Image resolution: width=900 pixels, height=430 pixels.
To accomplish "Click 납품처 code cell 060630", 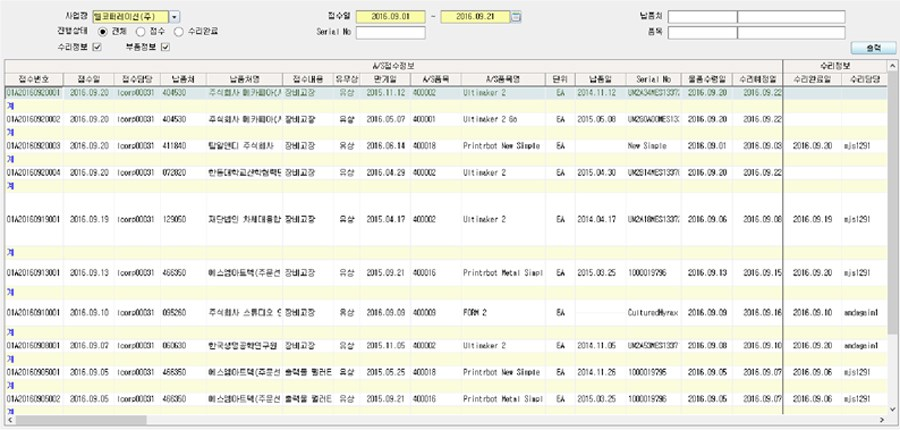I will click(183, 346).
